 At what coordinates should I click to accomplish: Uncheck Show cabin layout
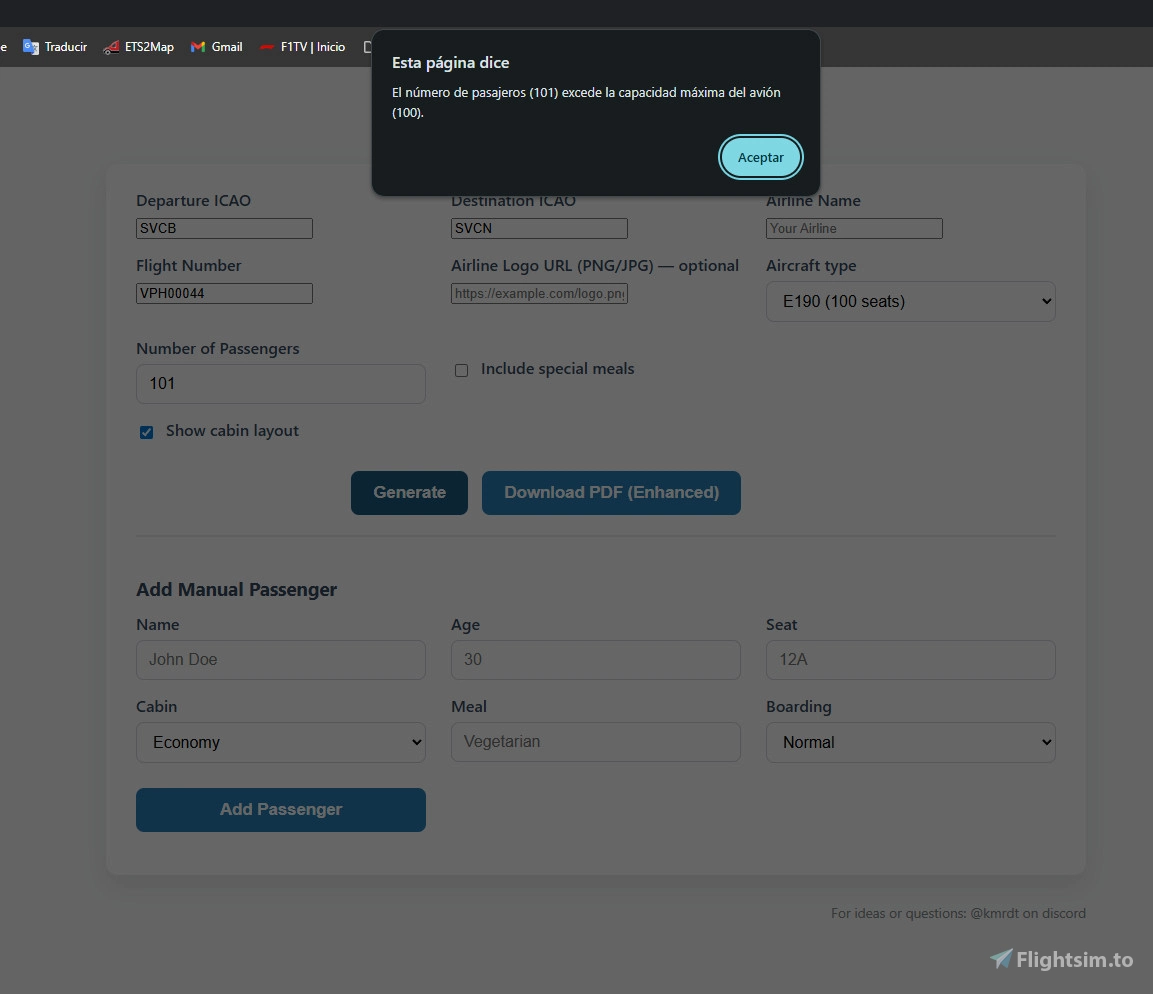pos(146,432)
